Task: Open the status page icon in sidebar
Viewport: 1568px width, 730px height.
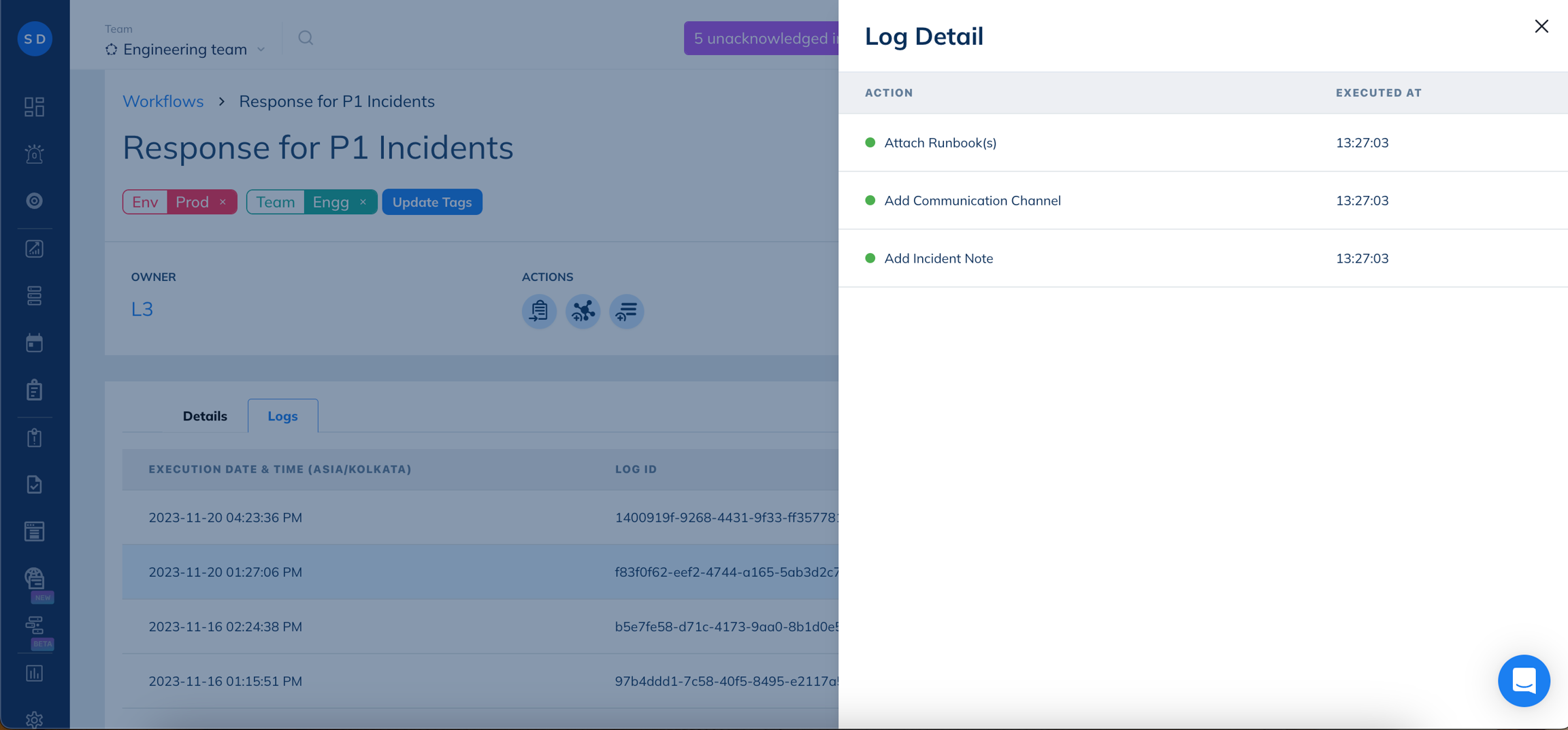Action: pos(35,531)
